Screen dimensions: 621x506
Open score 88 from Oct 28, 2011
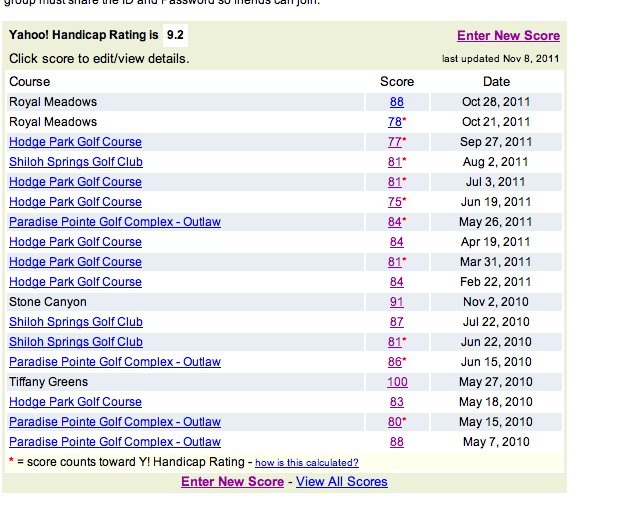coord(397,102)
